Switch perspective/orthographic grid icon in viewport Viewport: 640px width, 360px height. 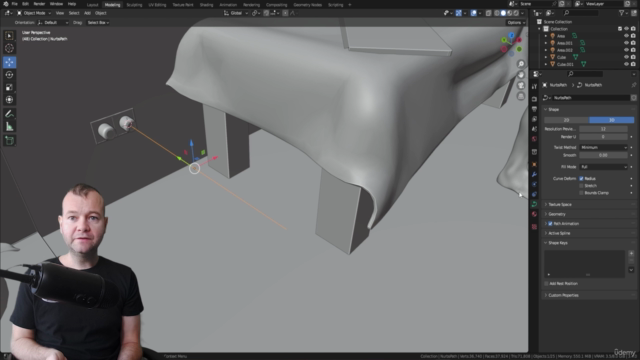(x=521, y=96)
